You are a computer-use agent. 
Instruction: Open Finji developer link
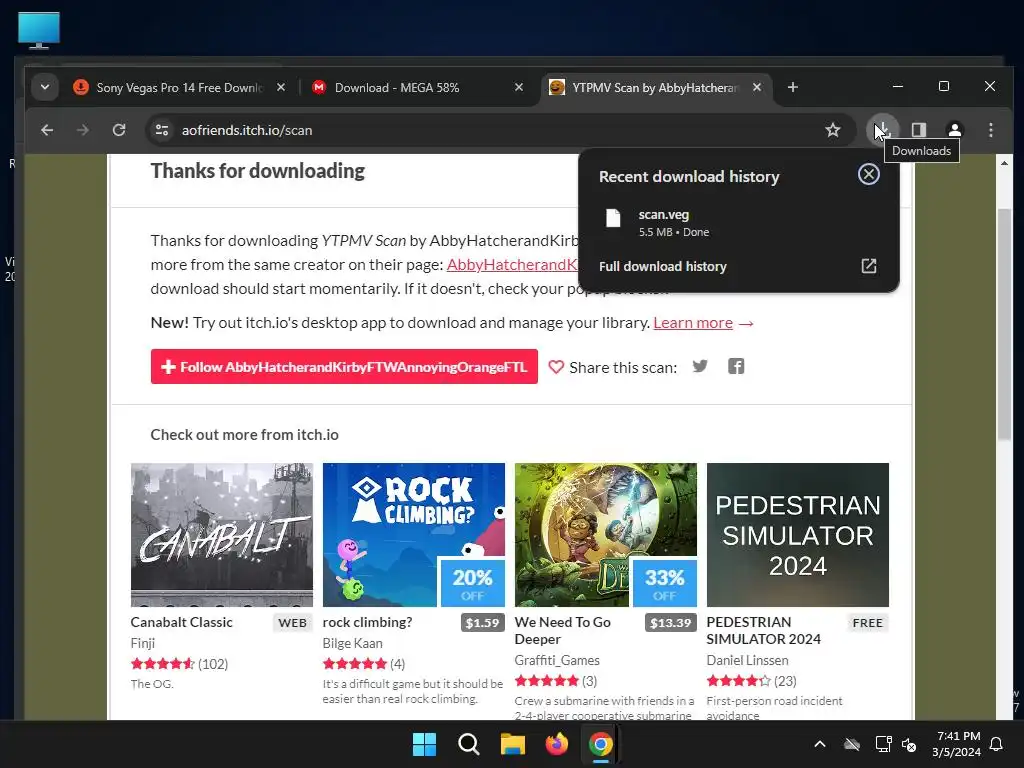tap(142, 643)
